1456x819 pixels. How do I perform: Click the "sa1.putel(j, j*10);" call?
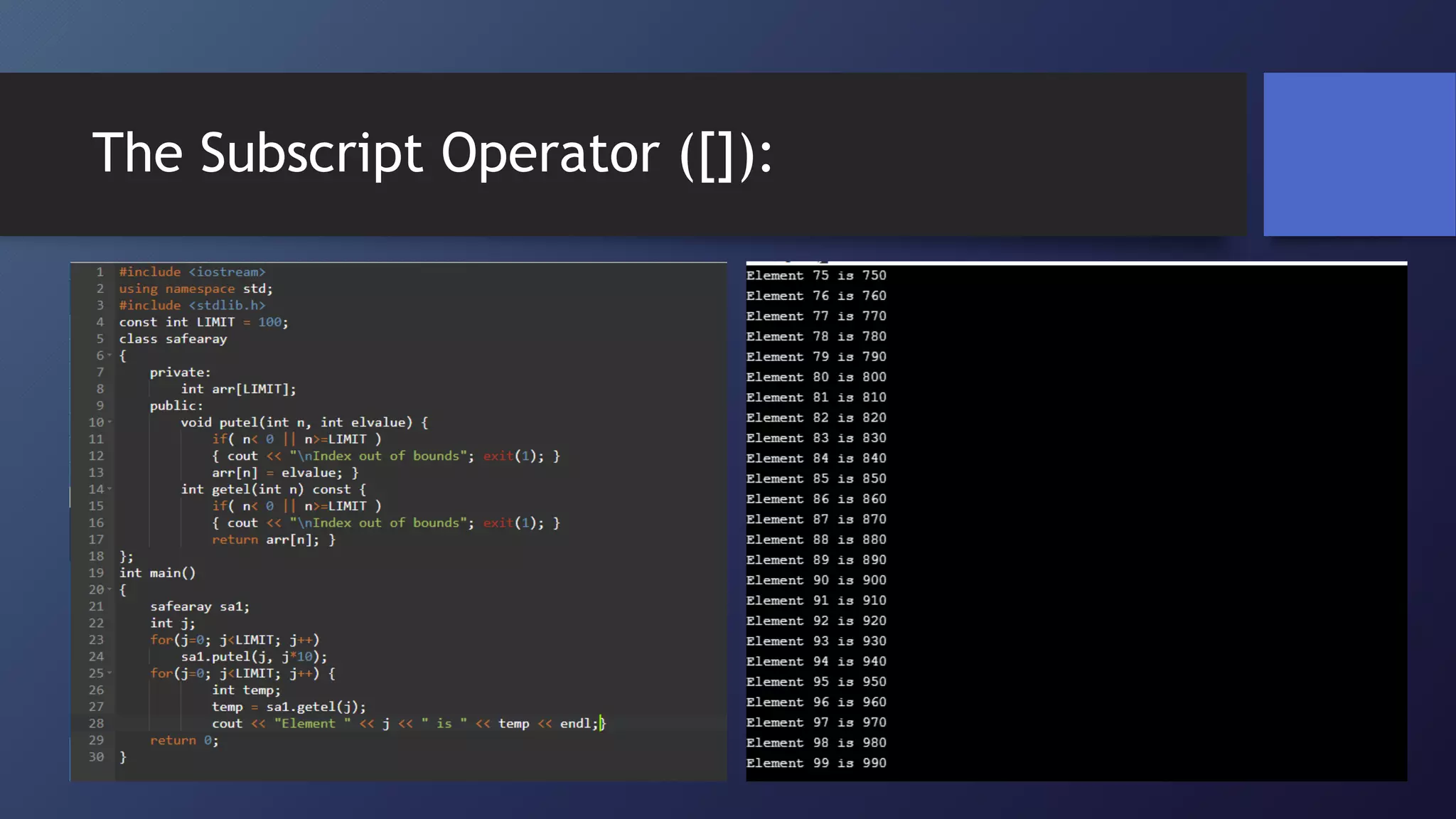(x=254, y=656)
